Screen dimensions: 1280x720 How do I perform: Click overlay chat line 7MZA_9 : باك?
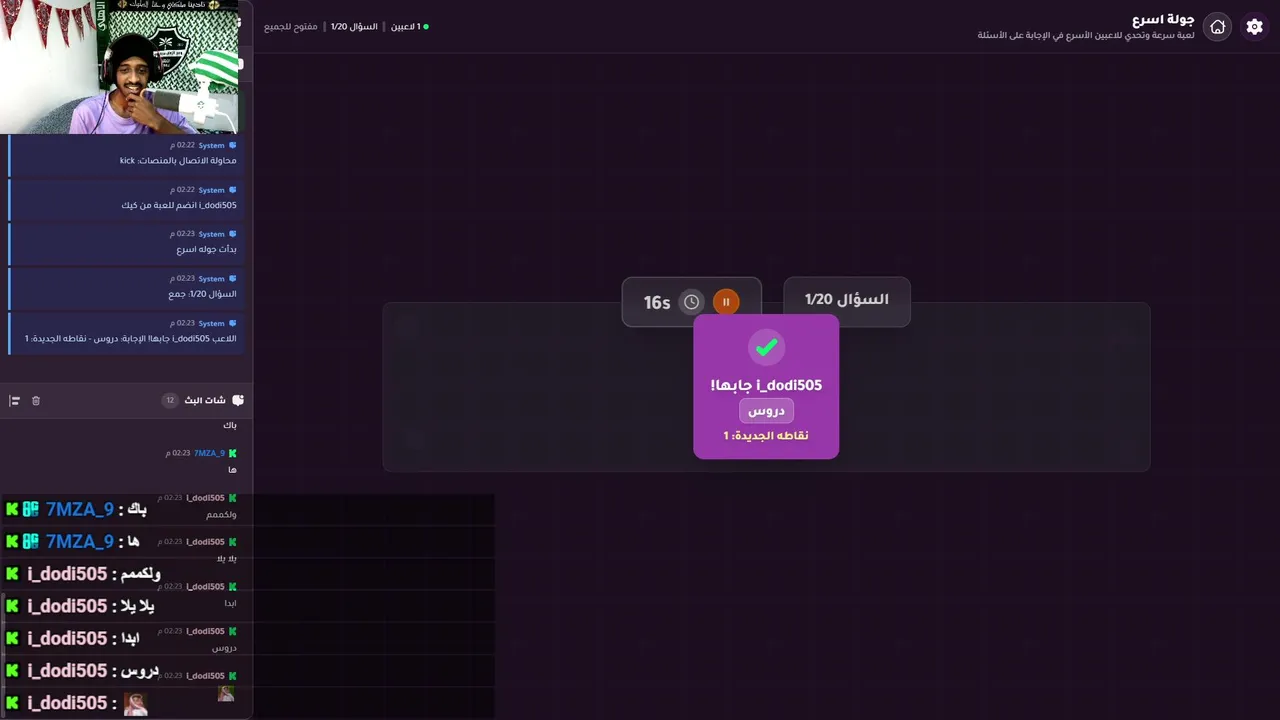(76, 509)
